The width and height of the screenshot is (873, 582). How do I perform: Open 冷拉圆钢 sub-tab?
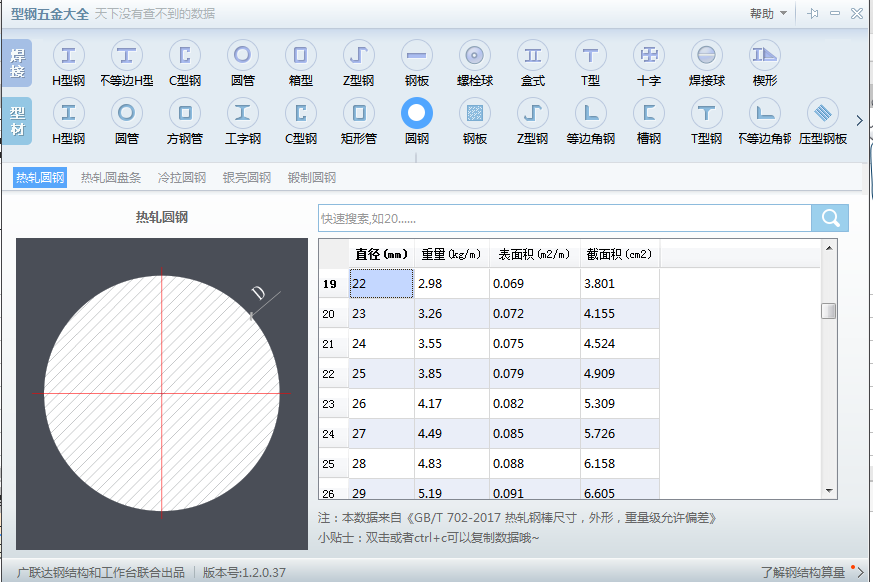(182, 178)
